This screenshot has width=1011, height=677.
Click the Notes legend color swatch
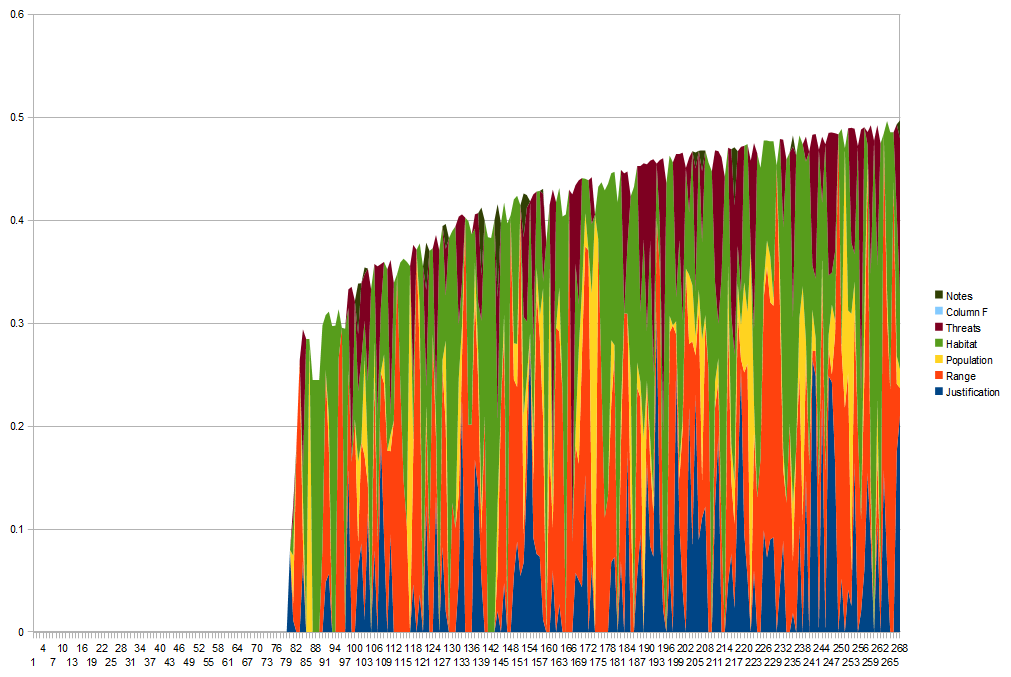[939, 295]
